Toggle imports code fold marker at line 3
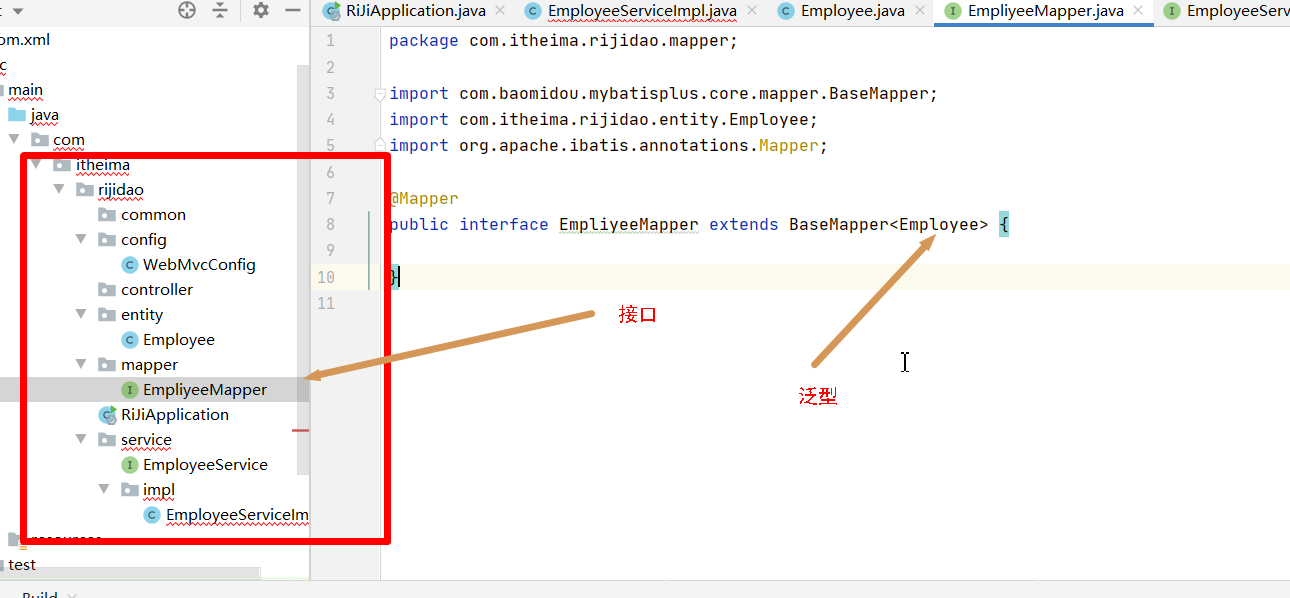 pyautogui.click(x=380, y=94)
